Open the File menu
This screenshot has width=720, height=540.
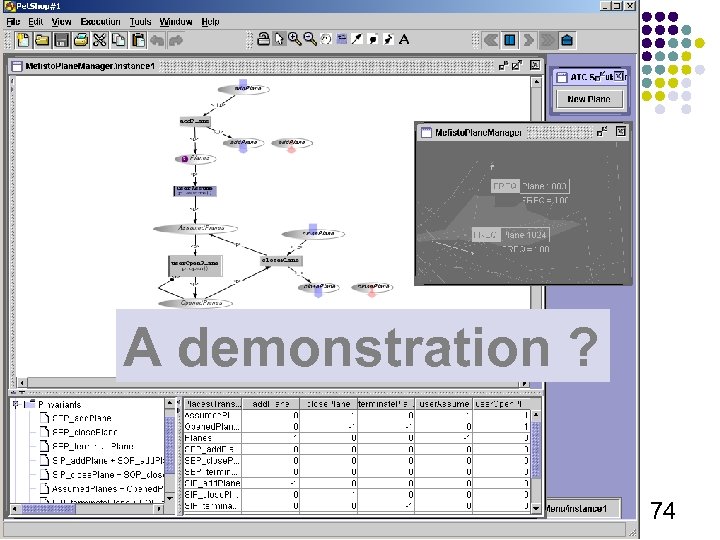click(x=13, y=22)
